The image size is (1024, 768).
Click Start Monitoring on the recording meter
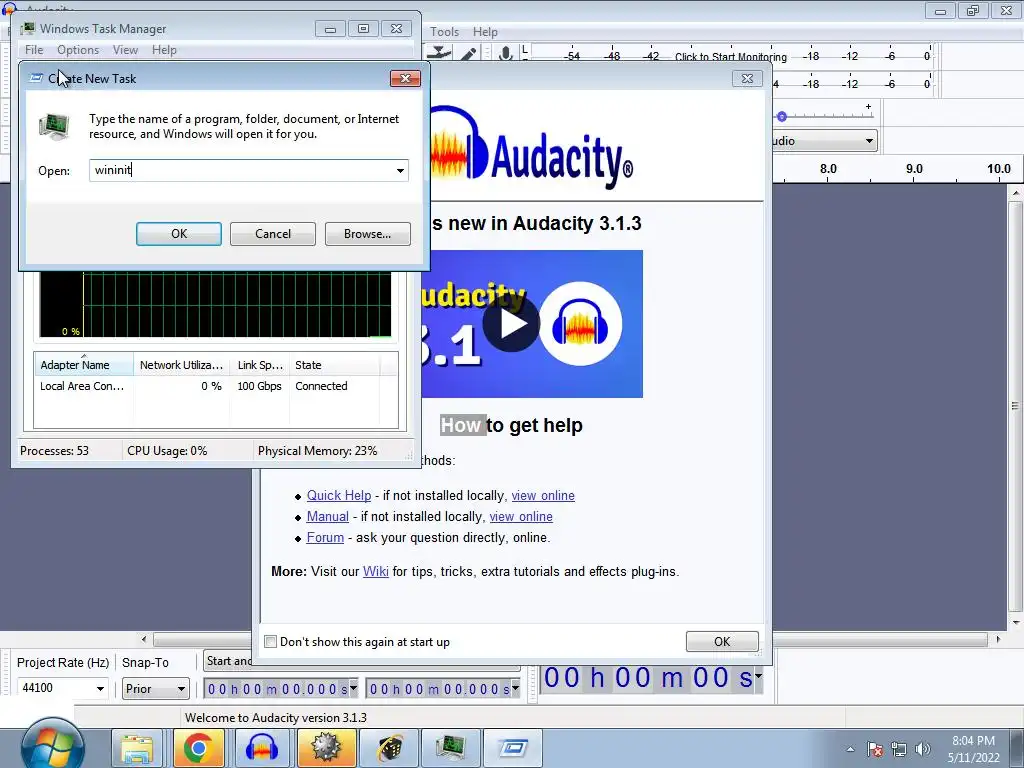click(730, 57)
